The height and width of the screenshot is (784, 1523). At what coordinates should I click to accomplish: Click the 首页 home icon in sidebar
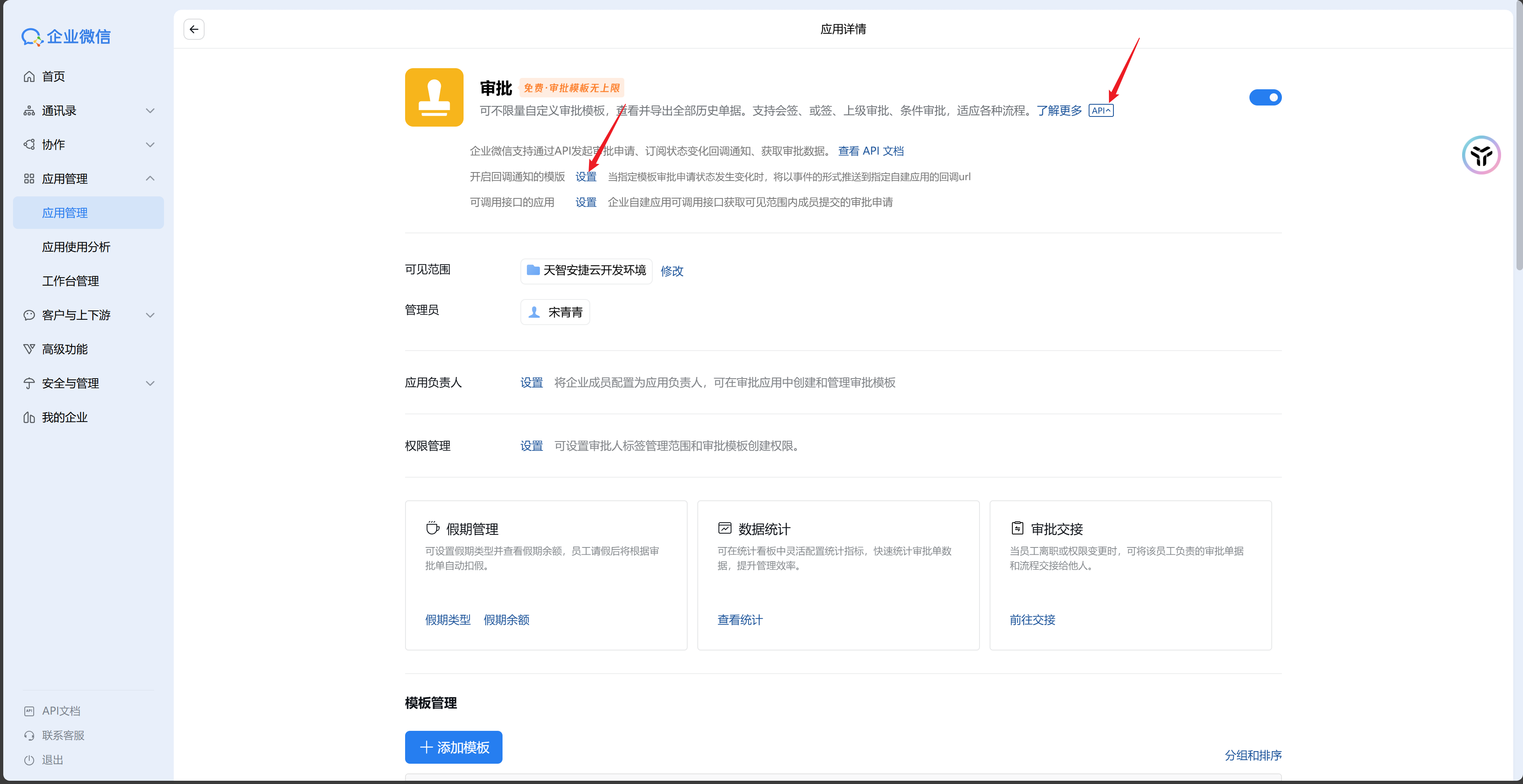click(x=29, y=77)
